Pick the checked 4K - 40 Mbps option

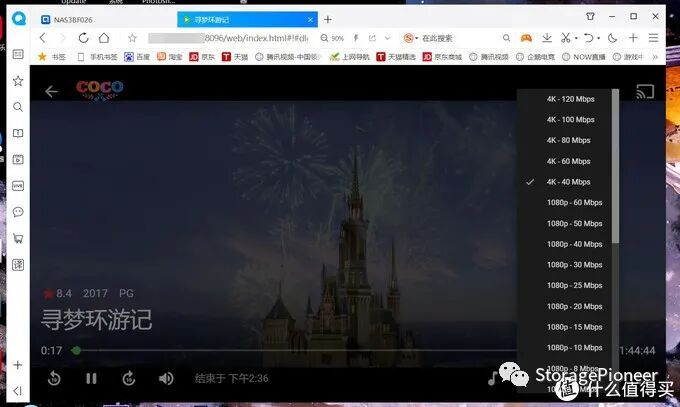tap(568, 182)
